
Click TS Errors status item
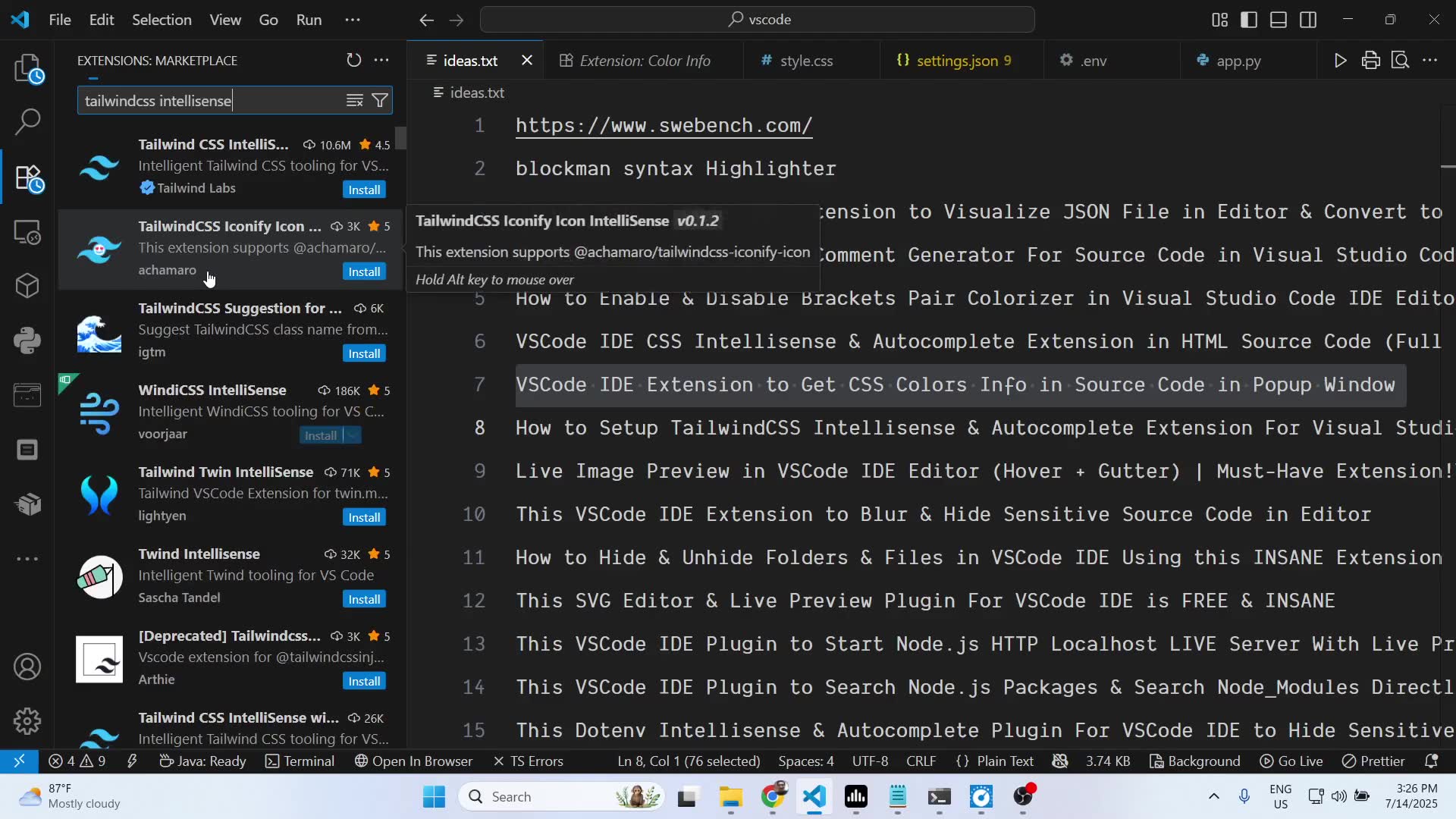point(529,761)
